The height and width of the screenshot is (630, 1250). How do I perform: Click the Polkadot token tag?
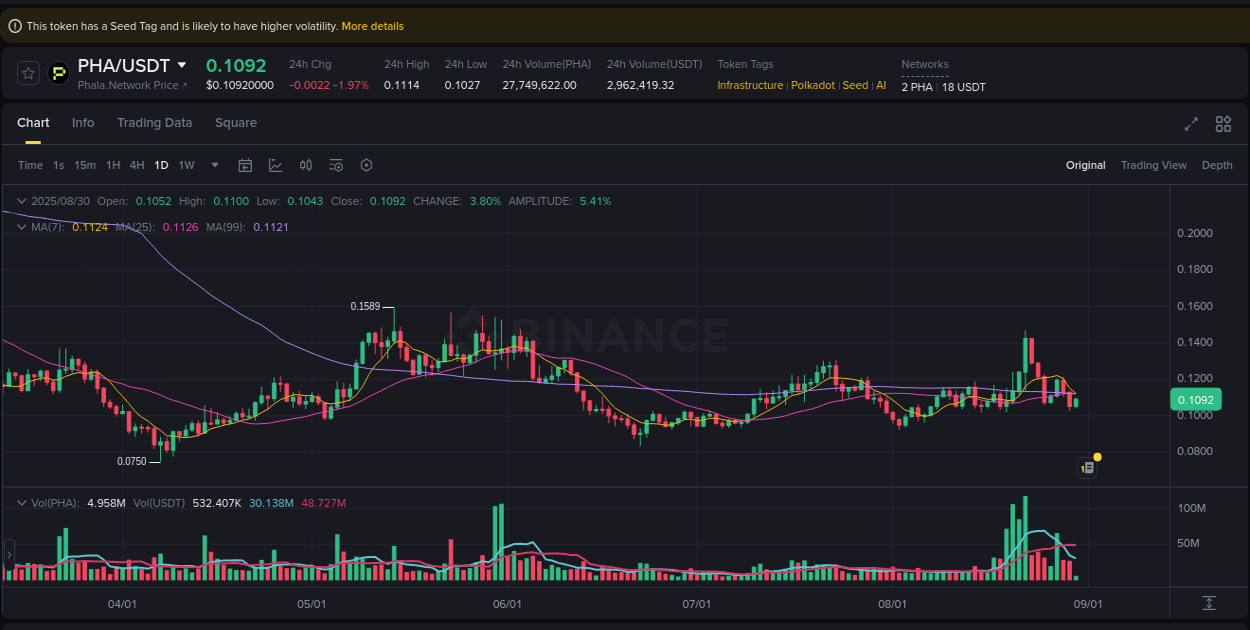point(812,85)
